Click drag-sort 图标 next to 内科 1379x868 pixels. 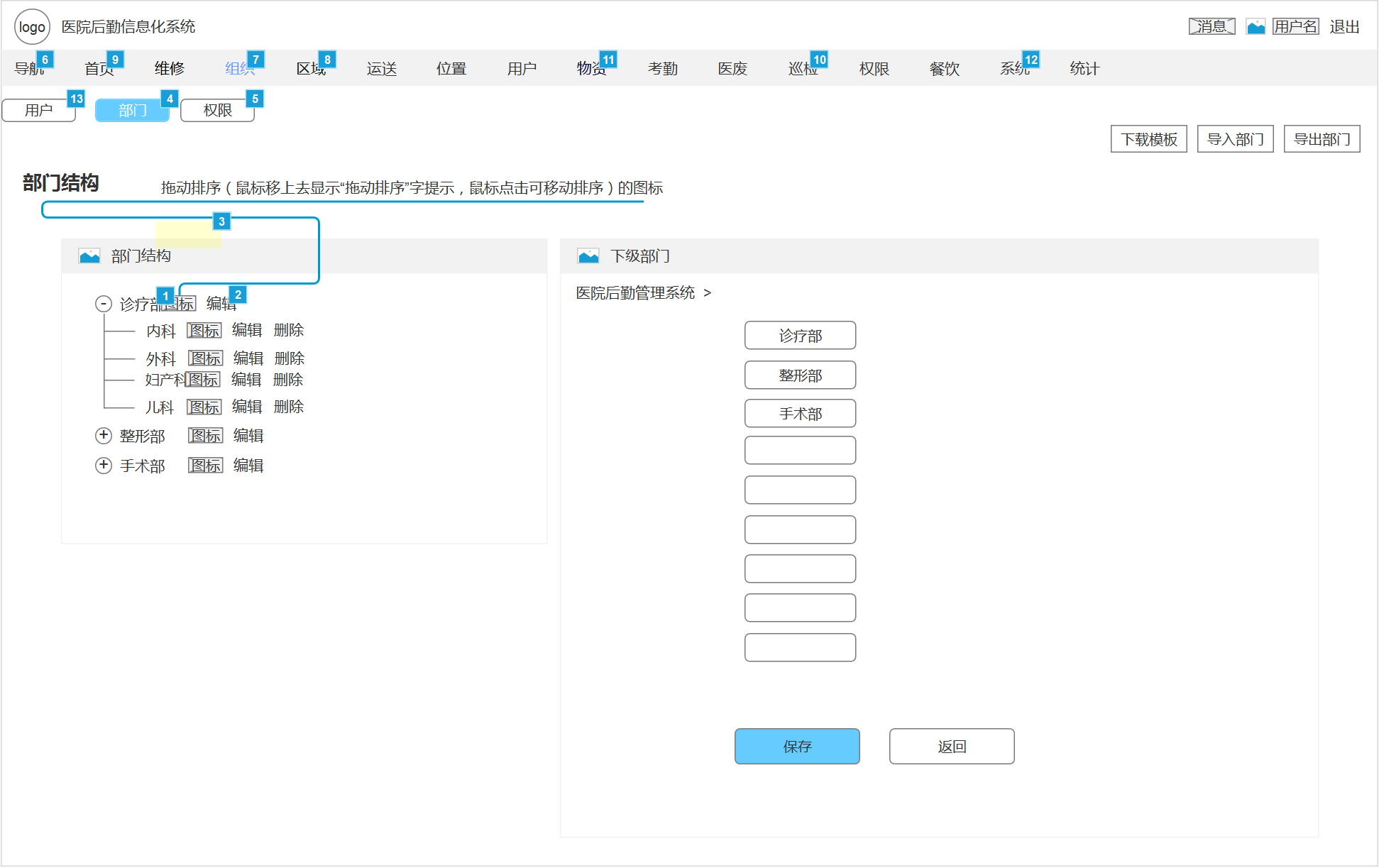[204, 331]
